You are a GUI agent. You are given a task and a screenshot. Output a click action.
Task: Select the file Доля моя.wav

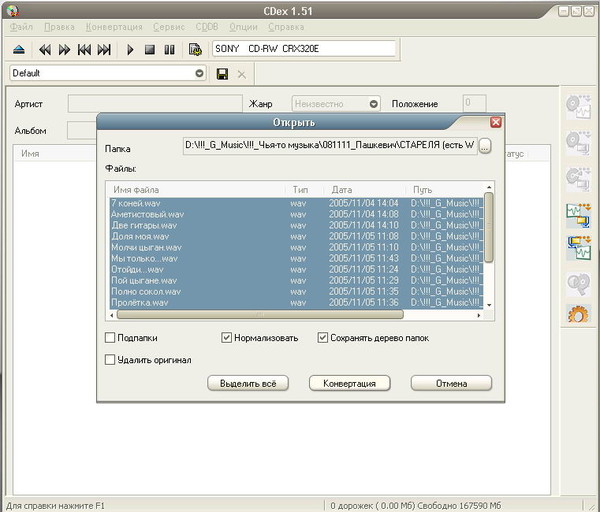coord(297,236)
